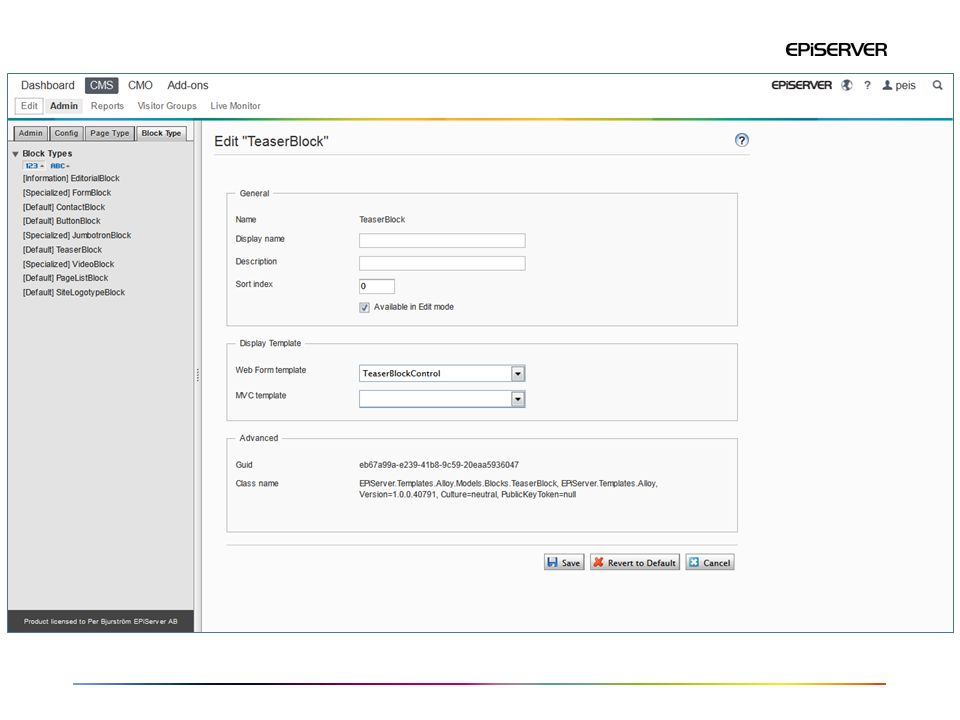Select TeaserBlock in block types list
960x720 pixels.
pyautogui.click(x=62, y=250)
